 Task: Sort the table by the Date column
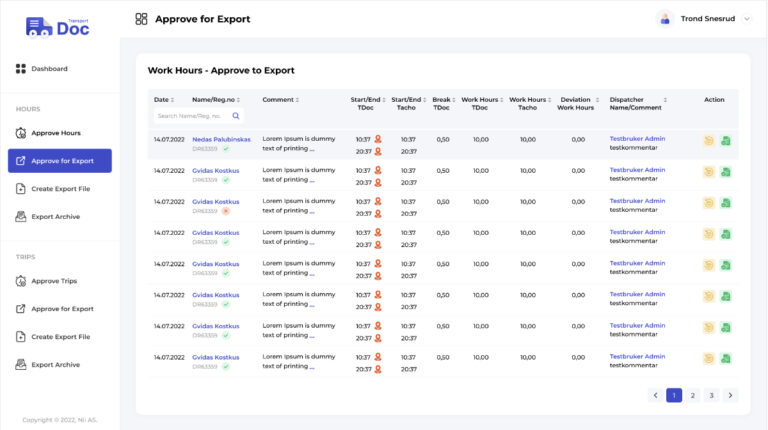[x=161, y=100]
